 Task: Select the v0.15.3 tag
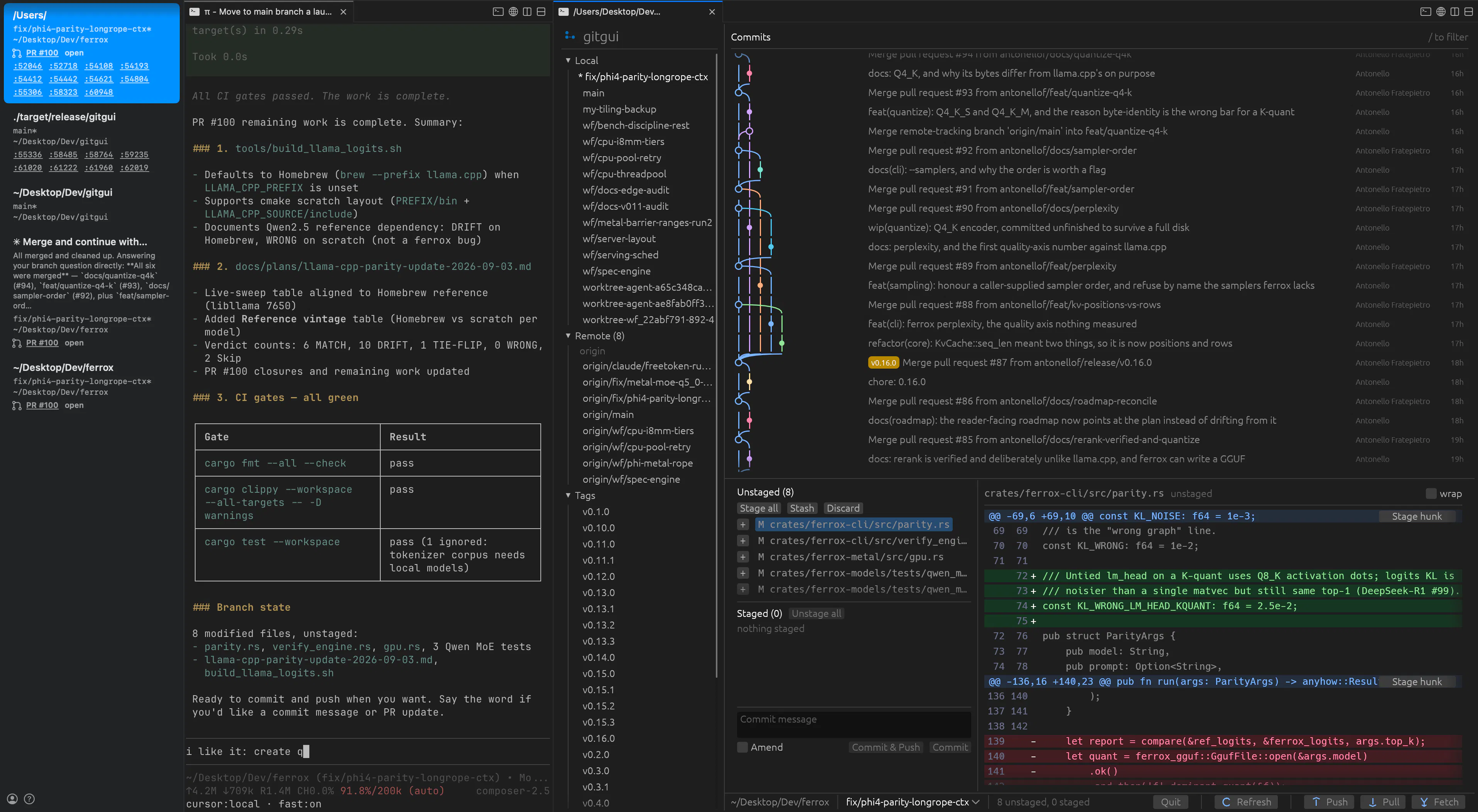click(x=599, y=722)
